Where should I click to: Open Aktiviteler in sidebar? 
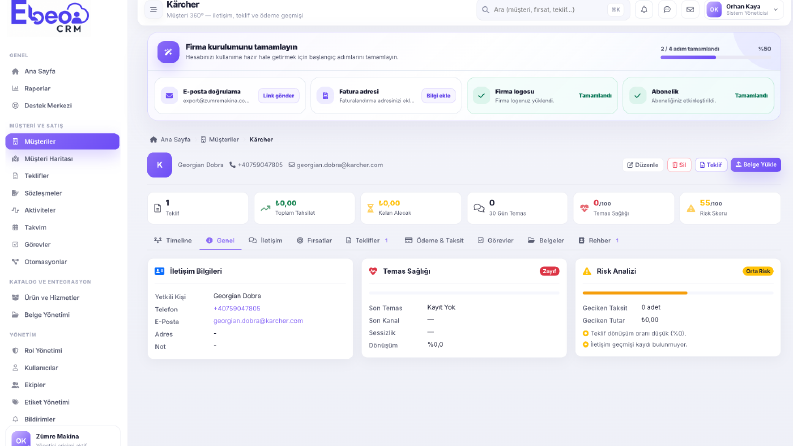point(62,210)
